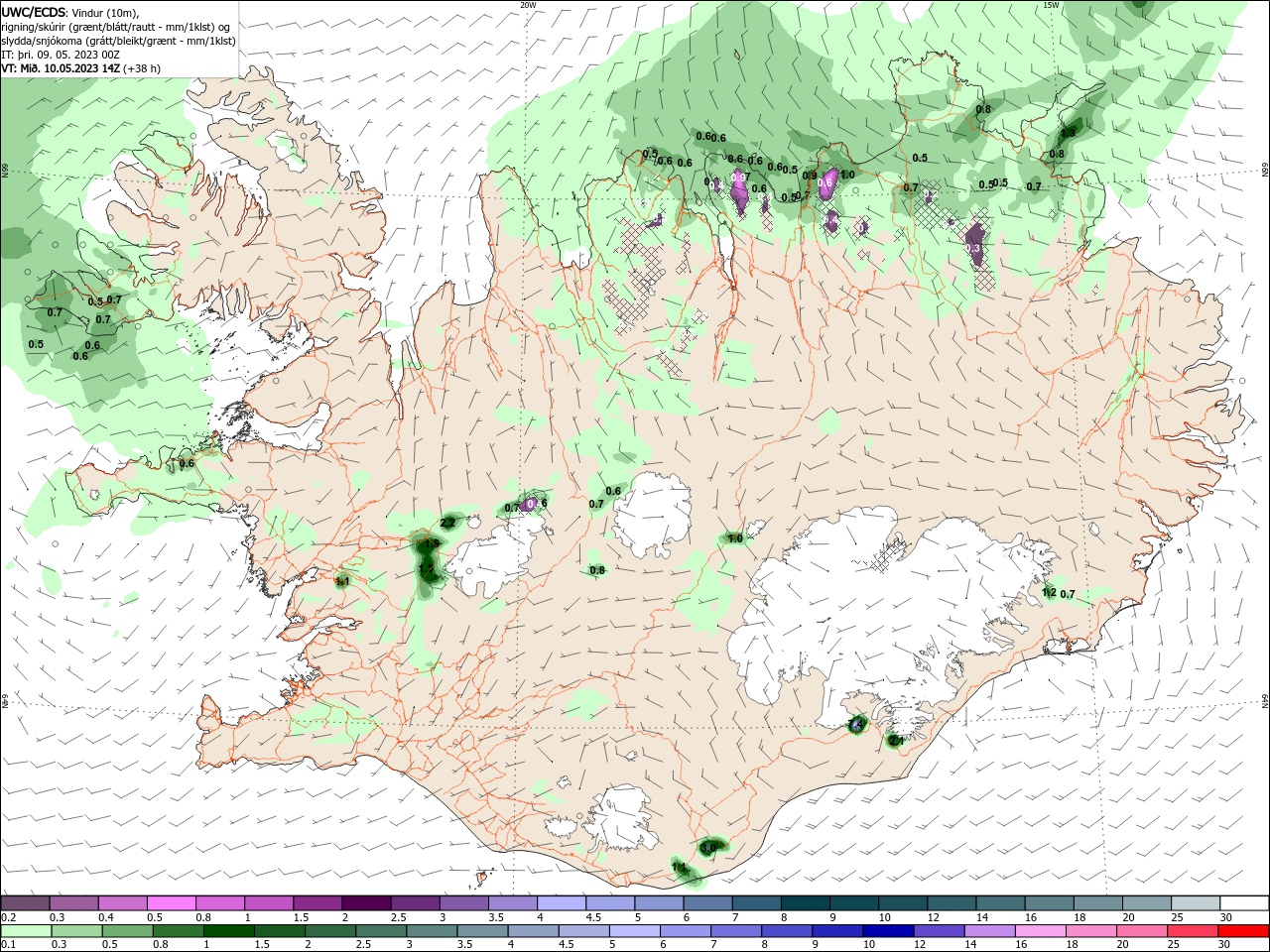Click the bright pink 0.5 snow legend swatch
The image size is (1270, 952).
click(171, 903)
